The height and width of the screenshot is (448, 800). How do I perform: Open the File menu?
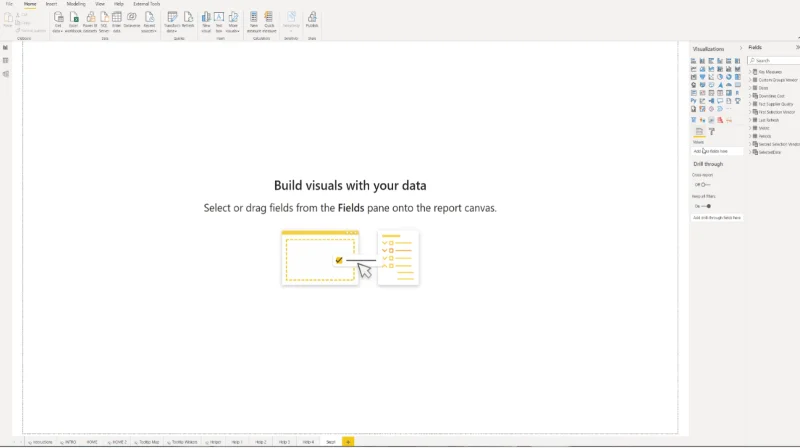9,4
